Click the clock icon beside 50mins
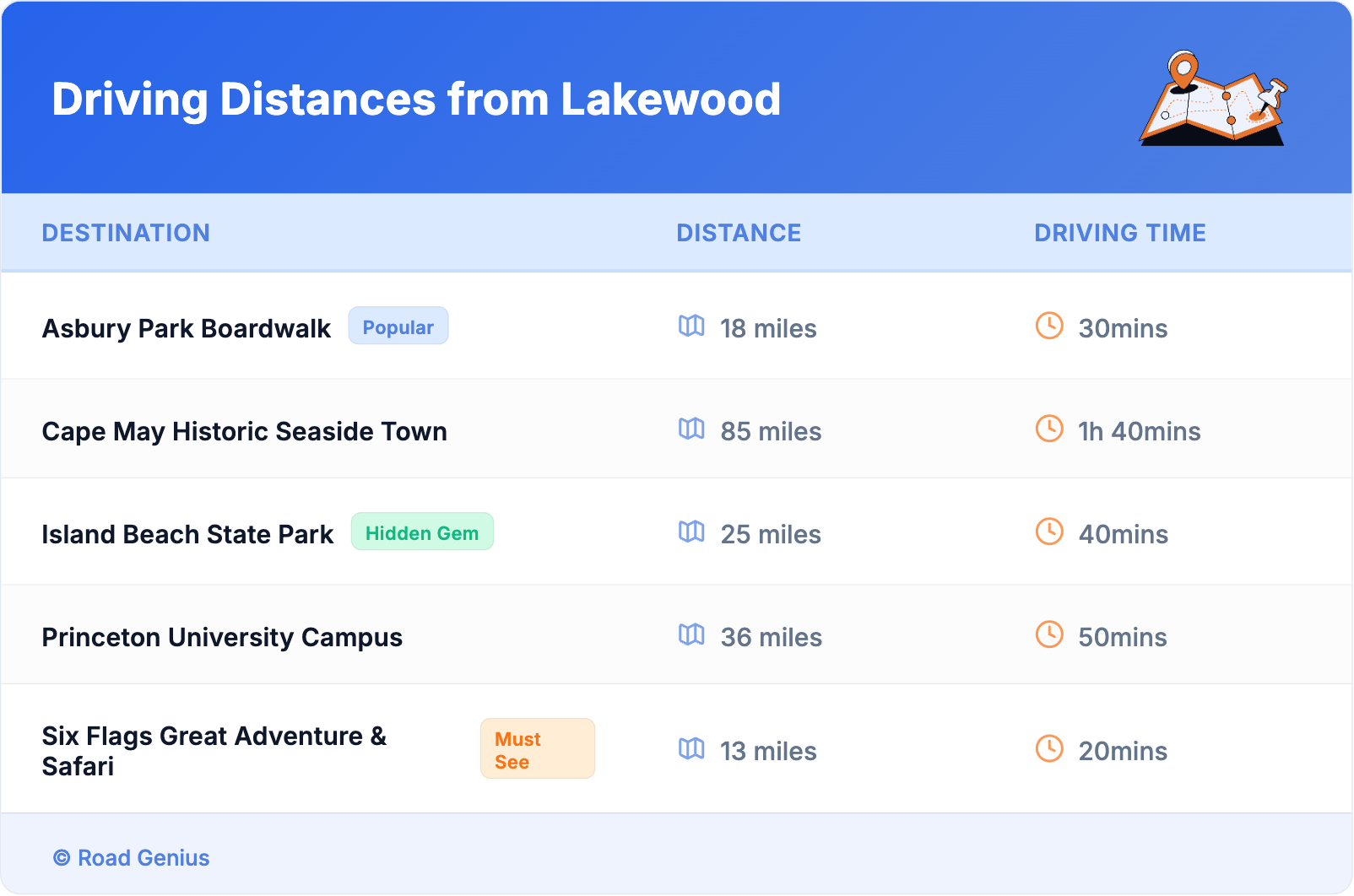 [1049, 634]
